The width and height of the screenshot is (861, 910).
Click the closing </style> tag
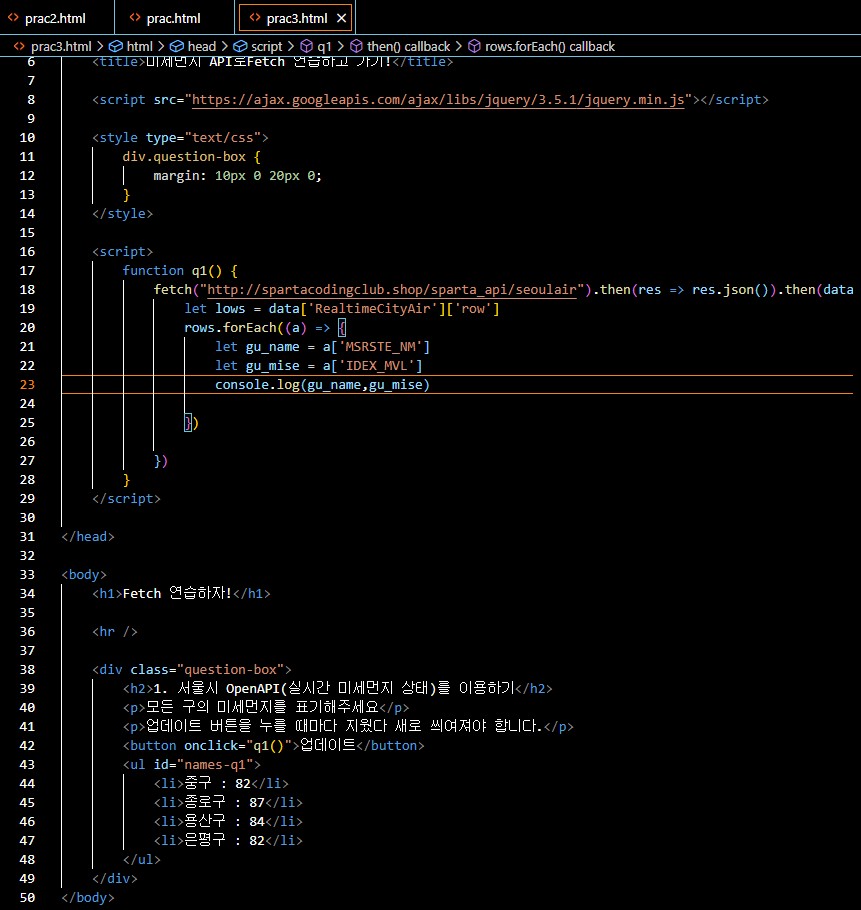click(x=122, y=214)
